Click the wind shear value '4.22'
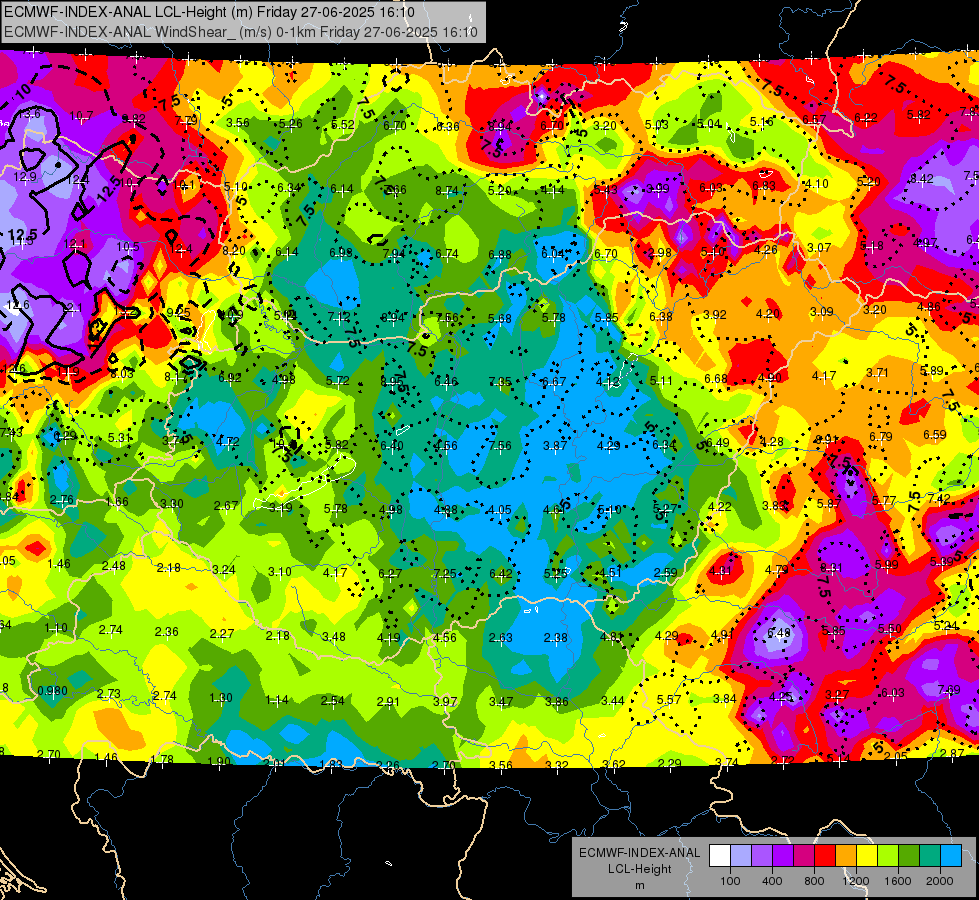Viewport: 979px width, 900px height. 720,507
